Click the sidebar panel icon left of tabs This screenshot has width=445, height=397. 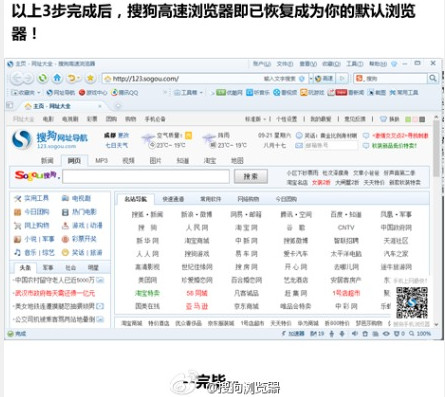coord(10,105)
